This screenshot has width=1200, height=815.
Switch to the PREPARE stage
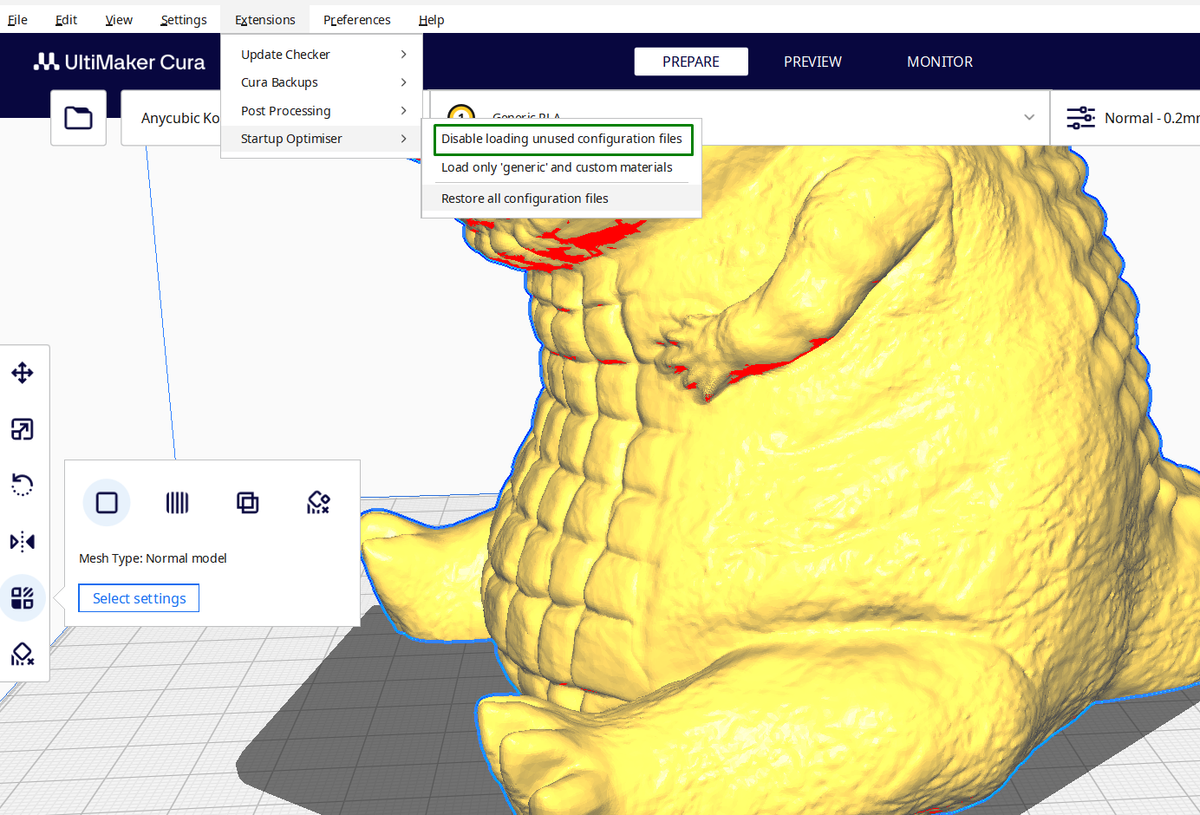point(691,62)
